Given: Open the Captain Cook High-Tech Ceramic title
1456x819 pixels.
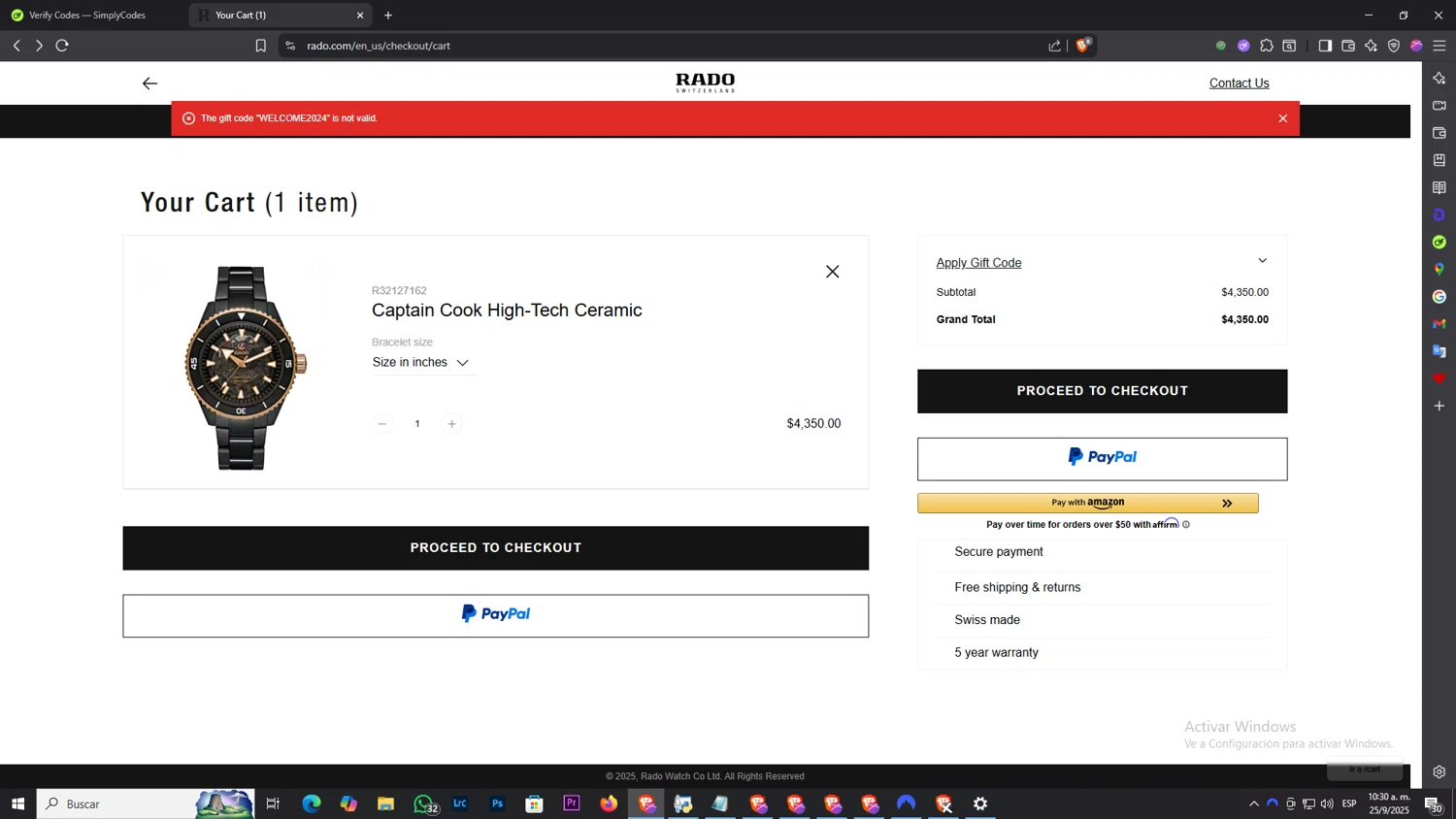Looking at the screenshot, I should 507,311.
